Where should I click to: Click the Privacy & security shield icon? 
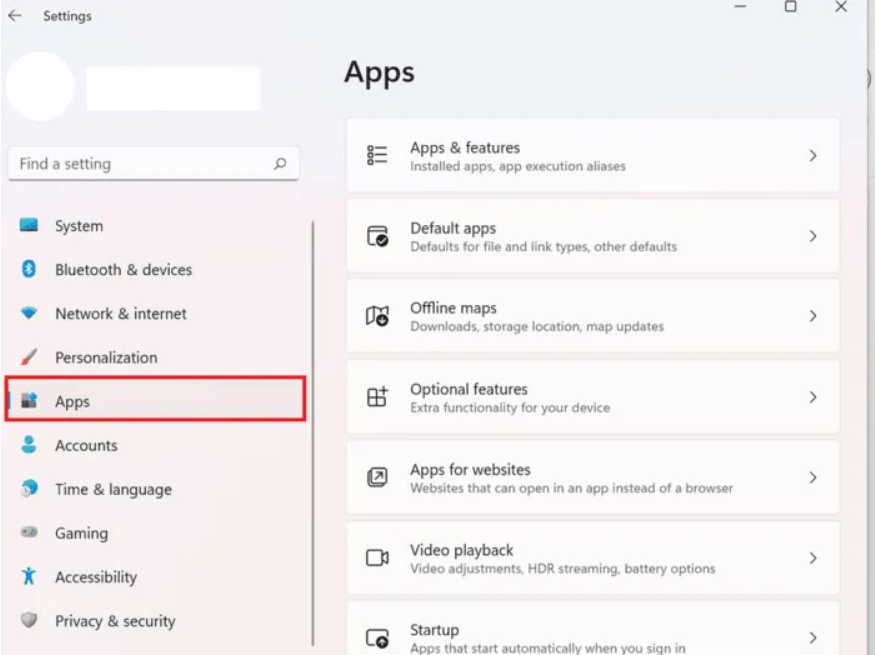point(29,621)
